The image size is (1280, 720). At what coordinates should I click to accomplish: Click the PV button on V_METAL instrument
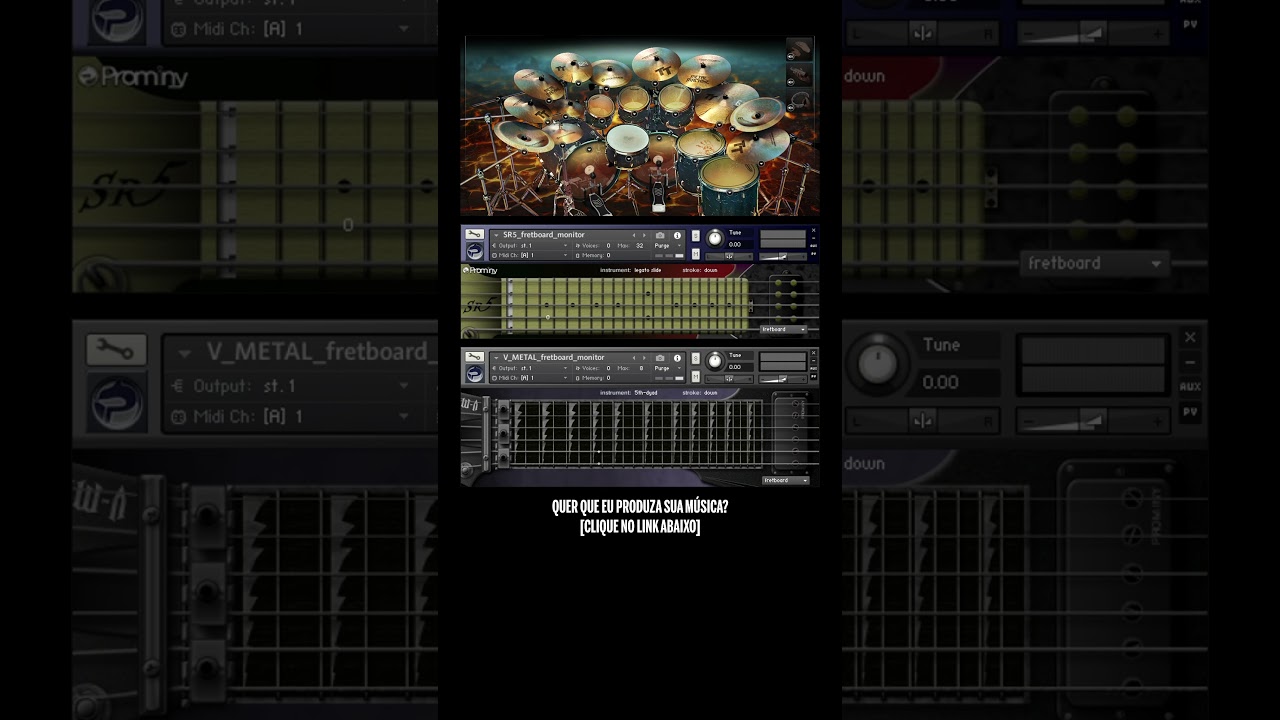(813, 377)
